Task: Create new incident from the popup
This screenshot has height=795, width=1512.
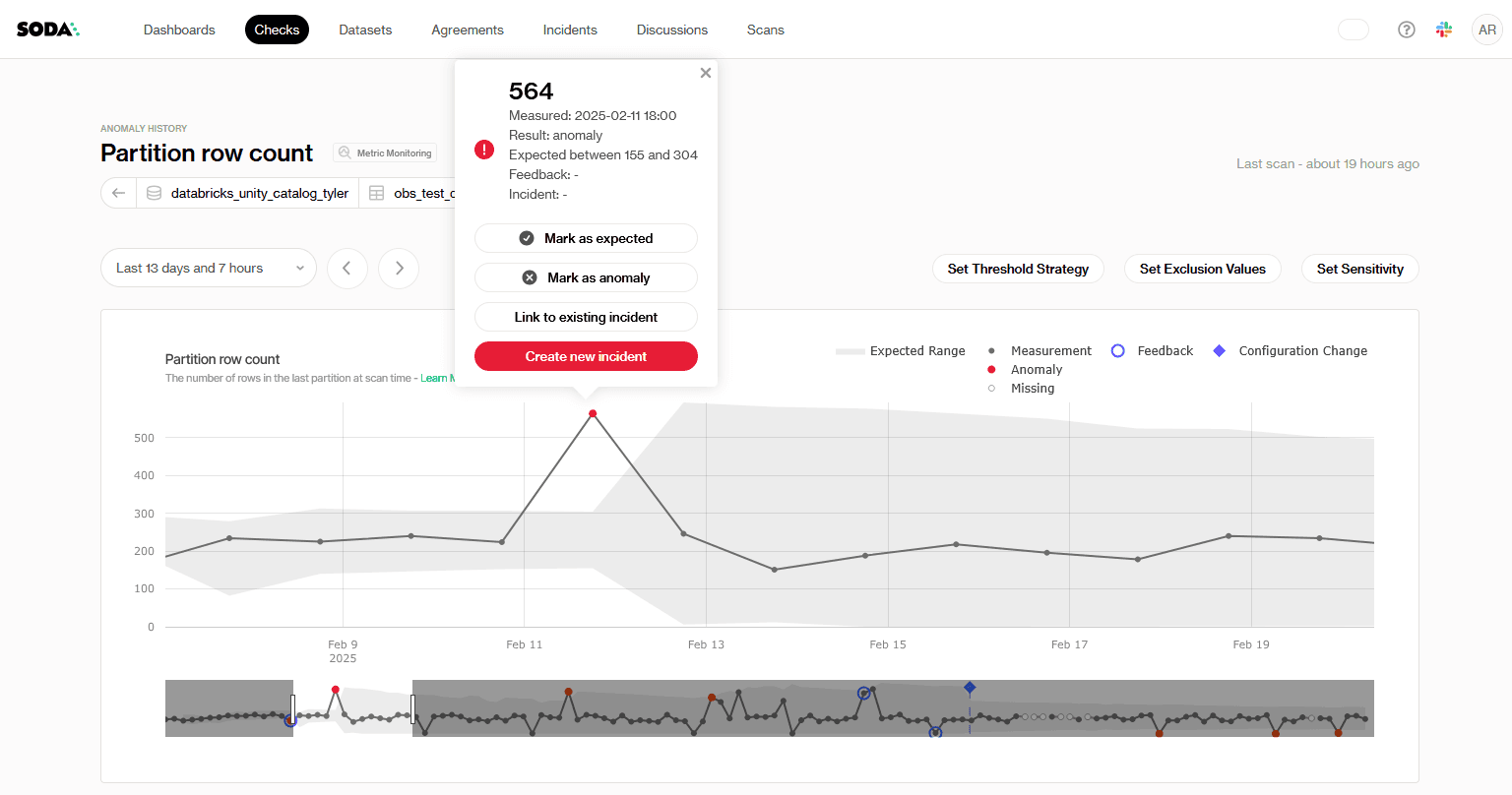Action: coord(586,356)
